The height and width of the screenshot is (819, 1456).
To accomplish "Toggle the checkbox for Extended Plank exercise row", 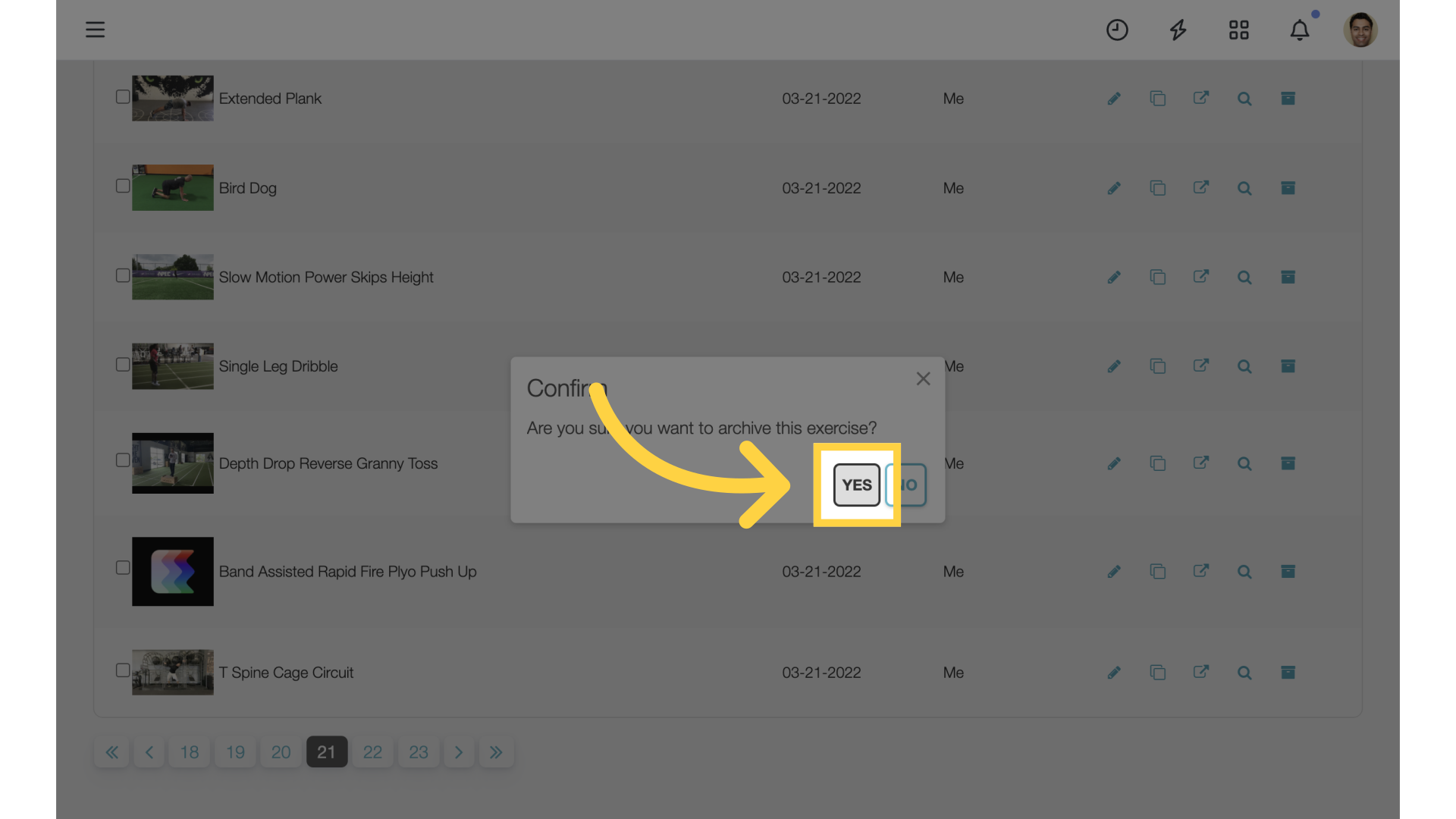I will point(122,98).
